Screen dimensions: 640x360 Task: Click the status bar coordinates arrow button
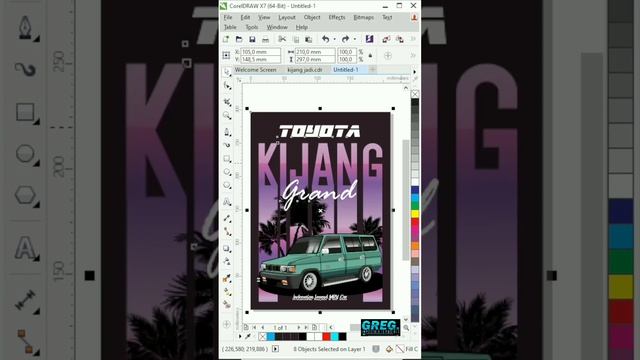(x=276, y=349)
